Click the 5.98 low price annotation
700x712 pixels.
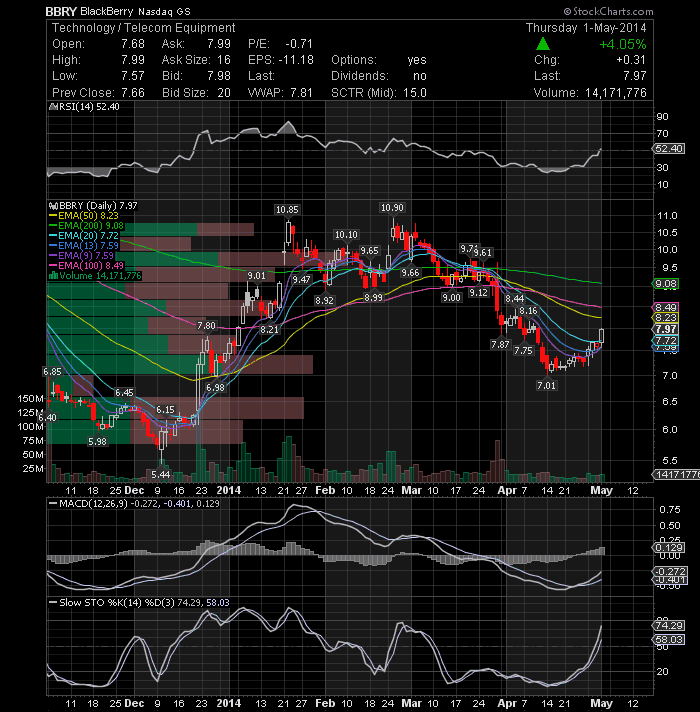click(x=97, y=441)
